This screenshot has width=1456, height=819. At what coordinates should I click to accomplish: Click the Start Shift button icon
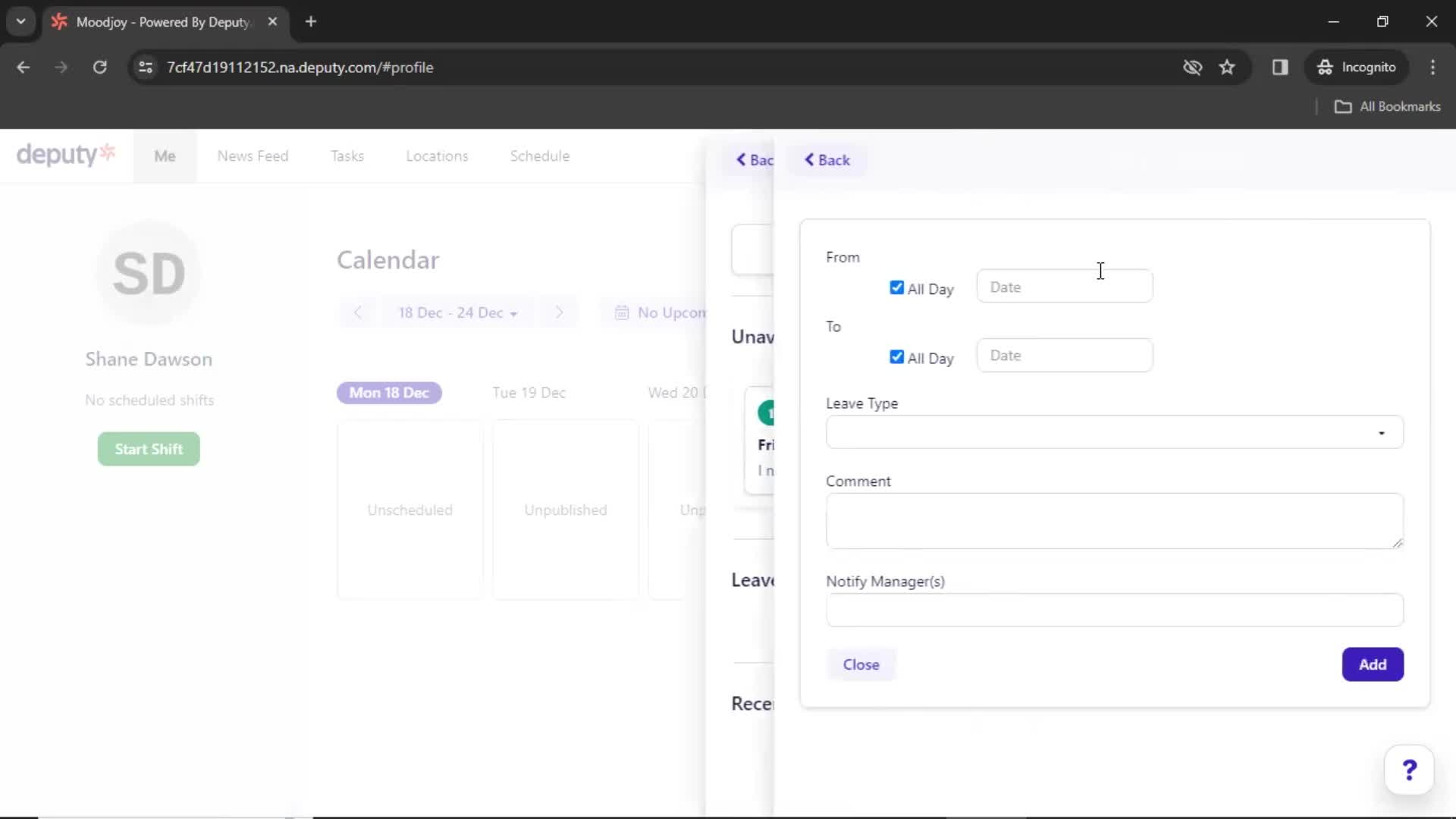tap(148, 449)
